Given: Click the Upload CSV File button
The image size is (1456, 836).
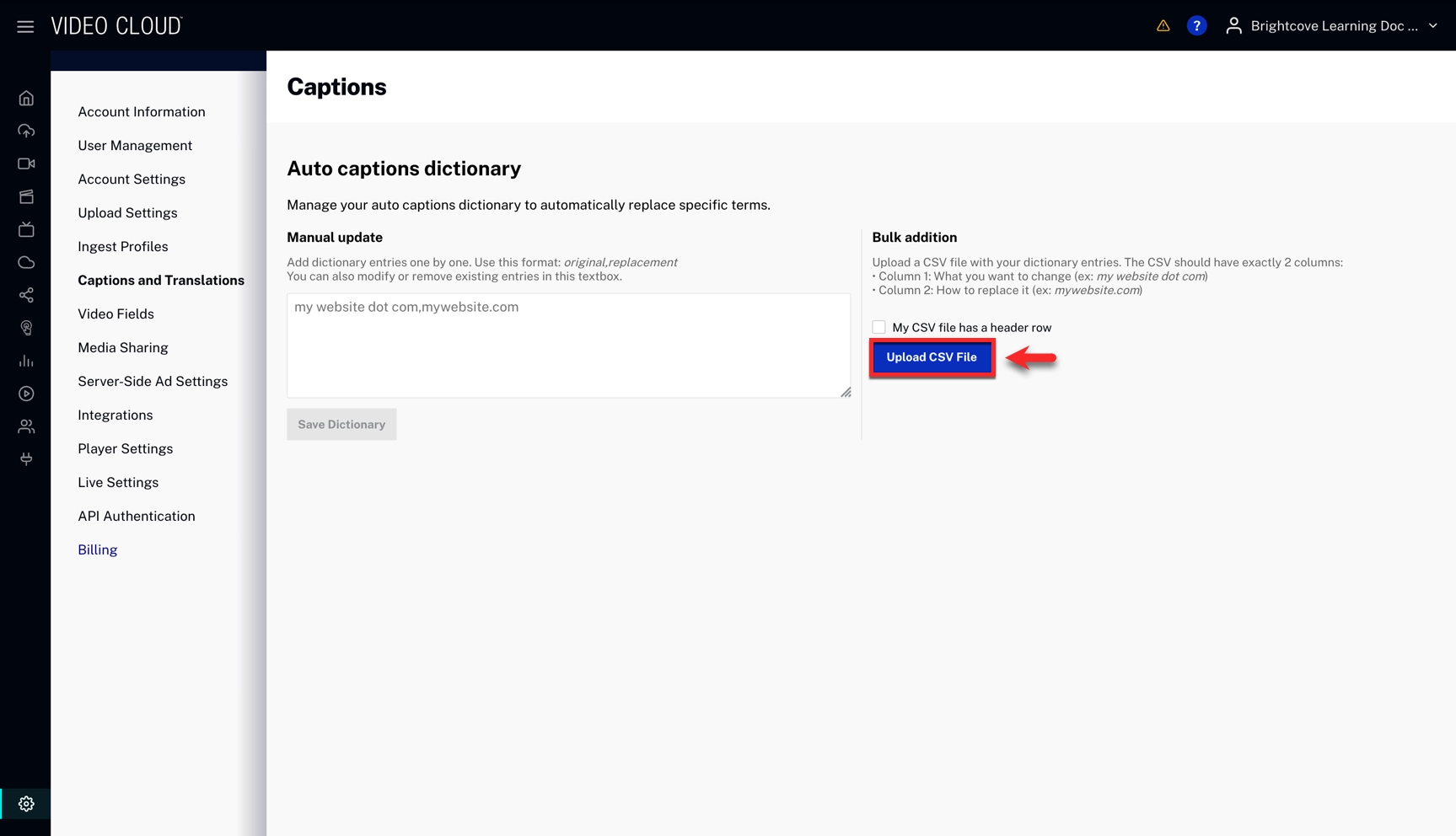Looking at the screenshot, I should tap(931, 357).
